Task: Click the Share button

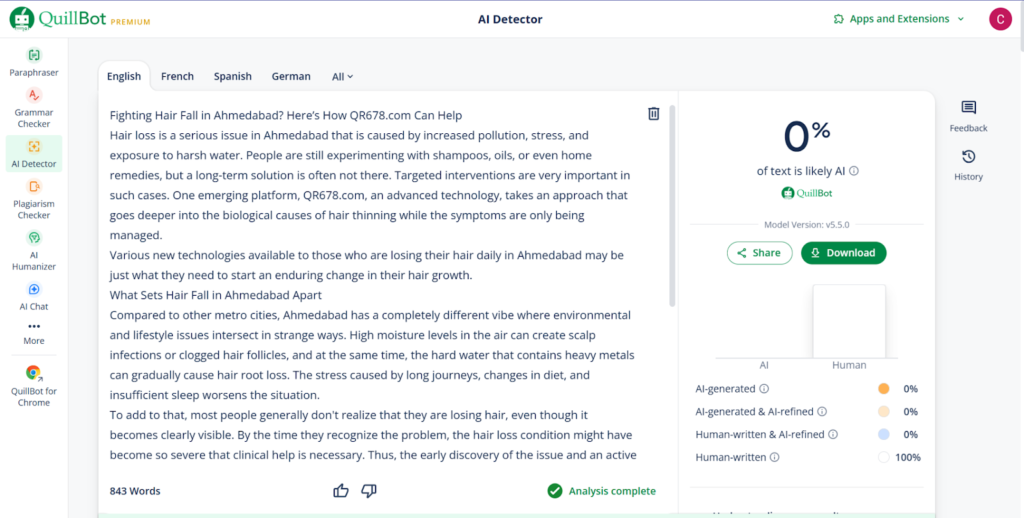Action: [758, 253]
